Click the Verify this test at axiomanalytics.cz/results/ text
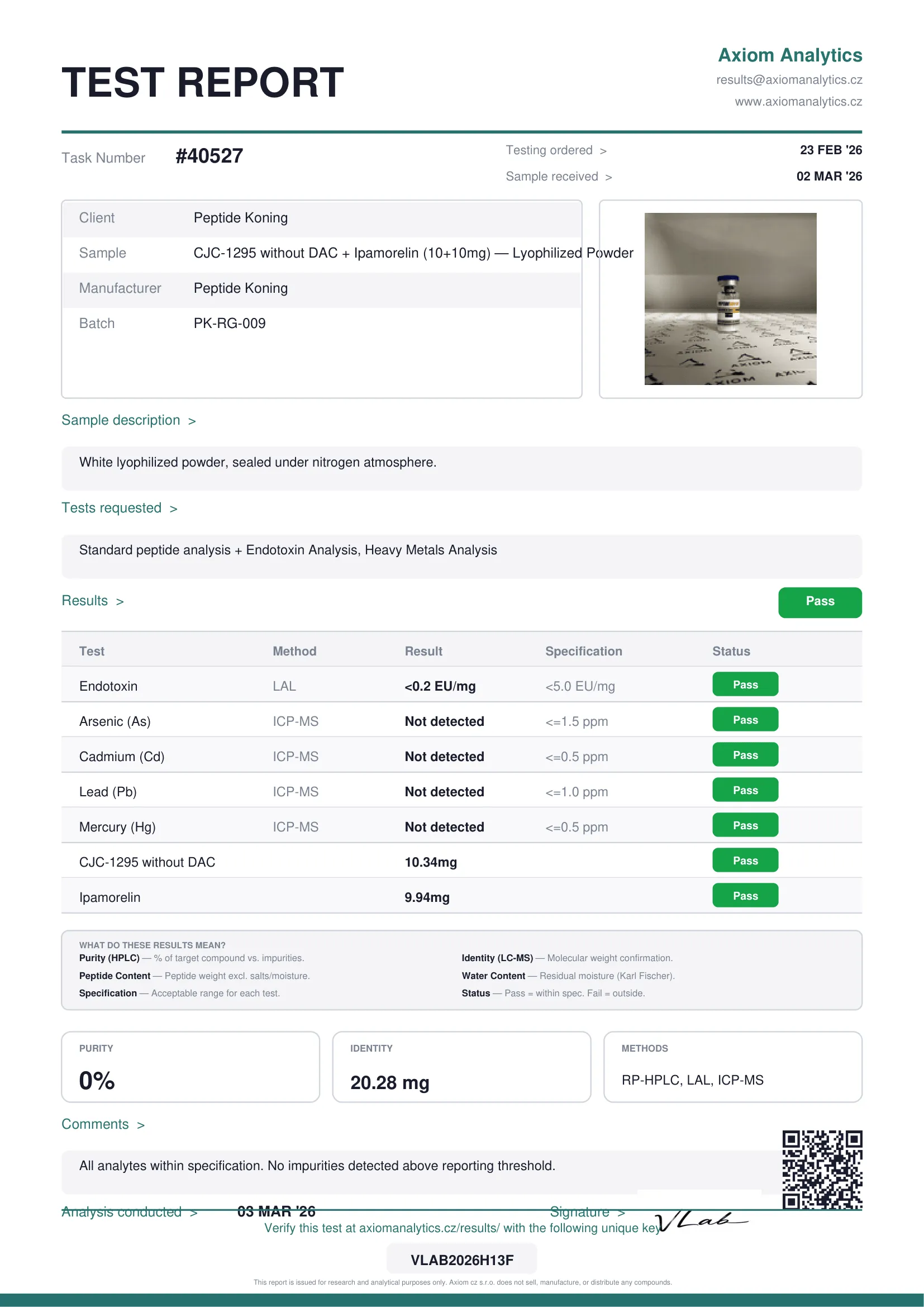The width and height of the screenshot is (924, 1307). [x=462, y=1228]
